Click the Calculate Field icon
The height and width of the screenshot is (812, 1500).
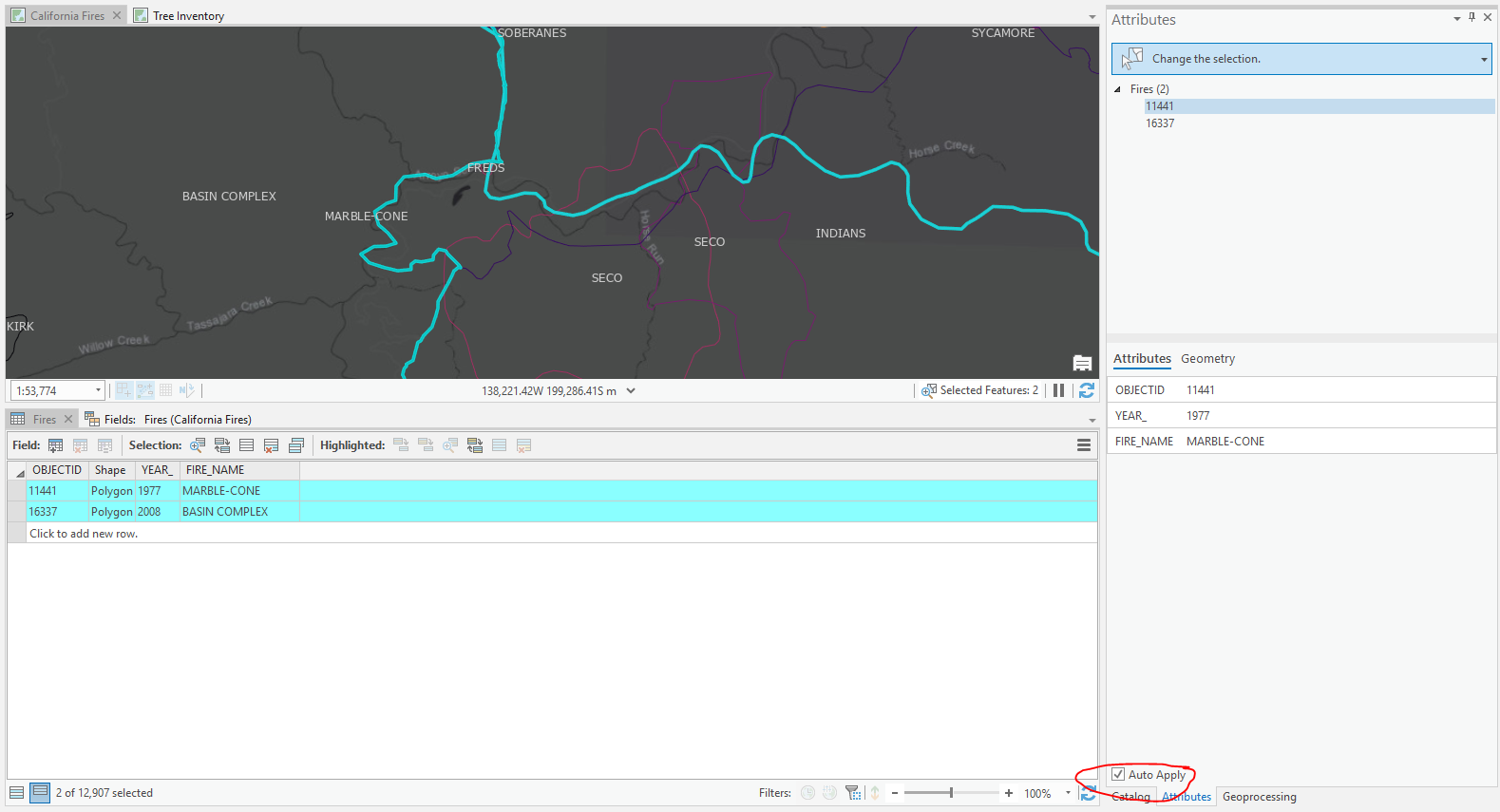point(105,445)
